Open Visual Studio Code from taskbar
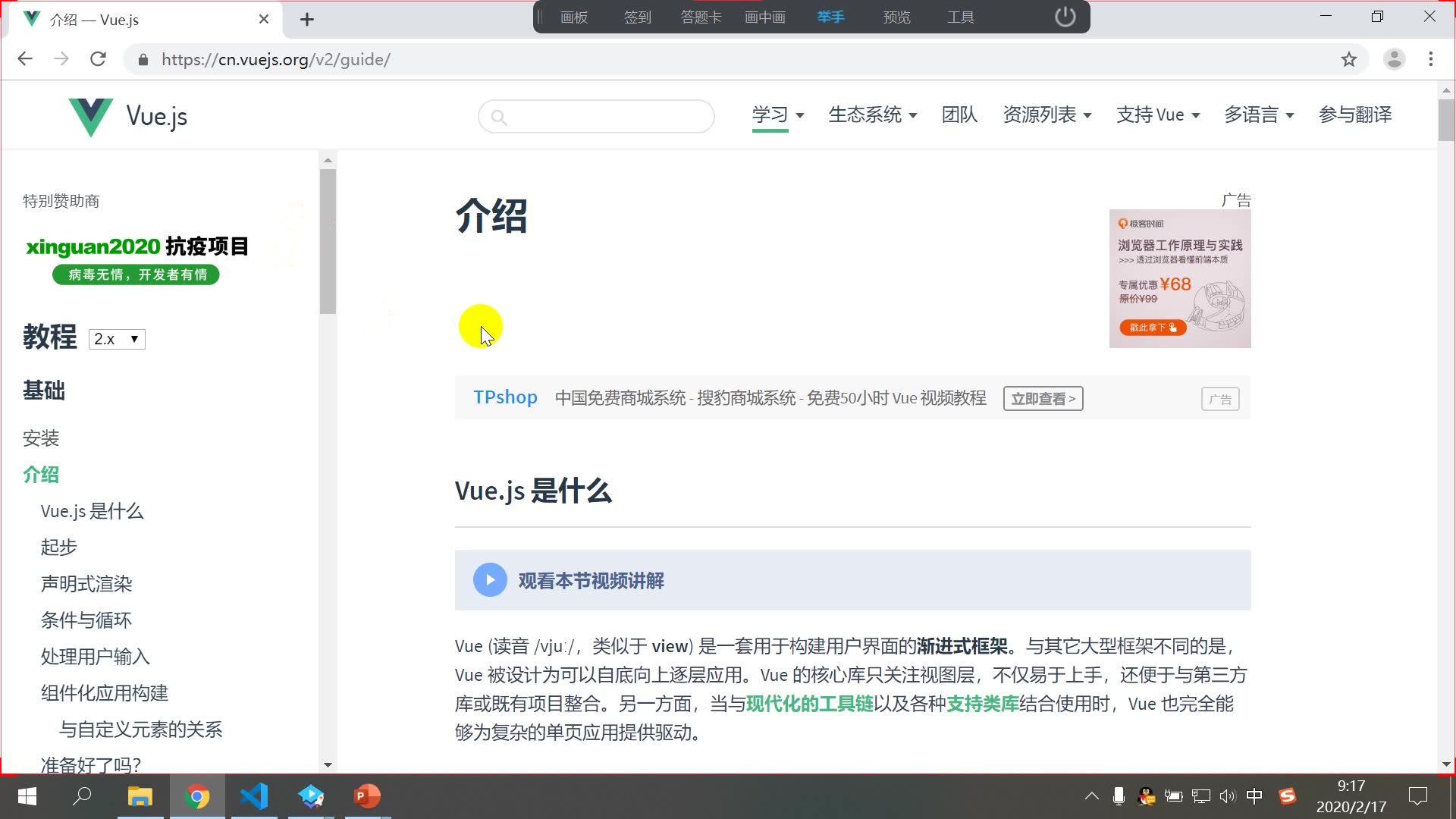The height and width of the screenshot is (819, 1456). coord(254,796)
